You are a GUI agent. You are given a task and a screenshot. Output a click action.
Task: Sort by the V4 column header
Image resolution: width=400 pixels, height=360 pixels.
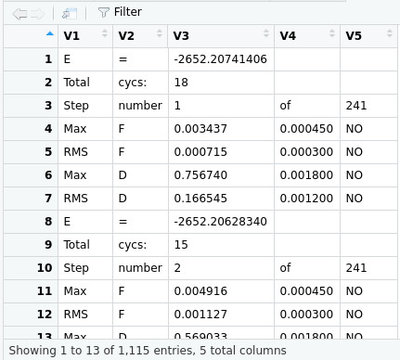[307, 36]
